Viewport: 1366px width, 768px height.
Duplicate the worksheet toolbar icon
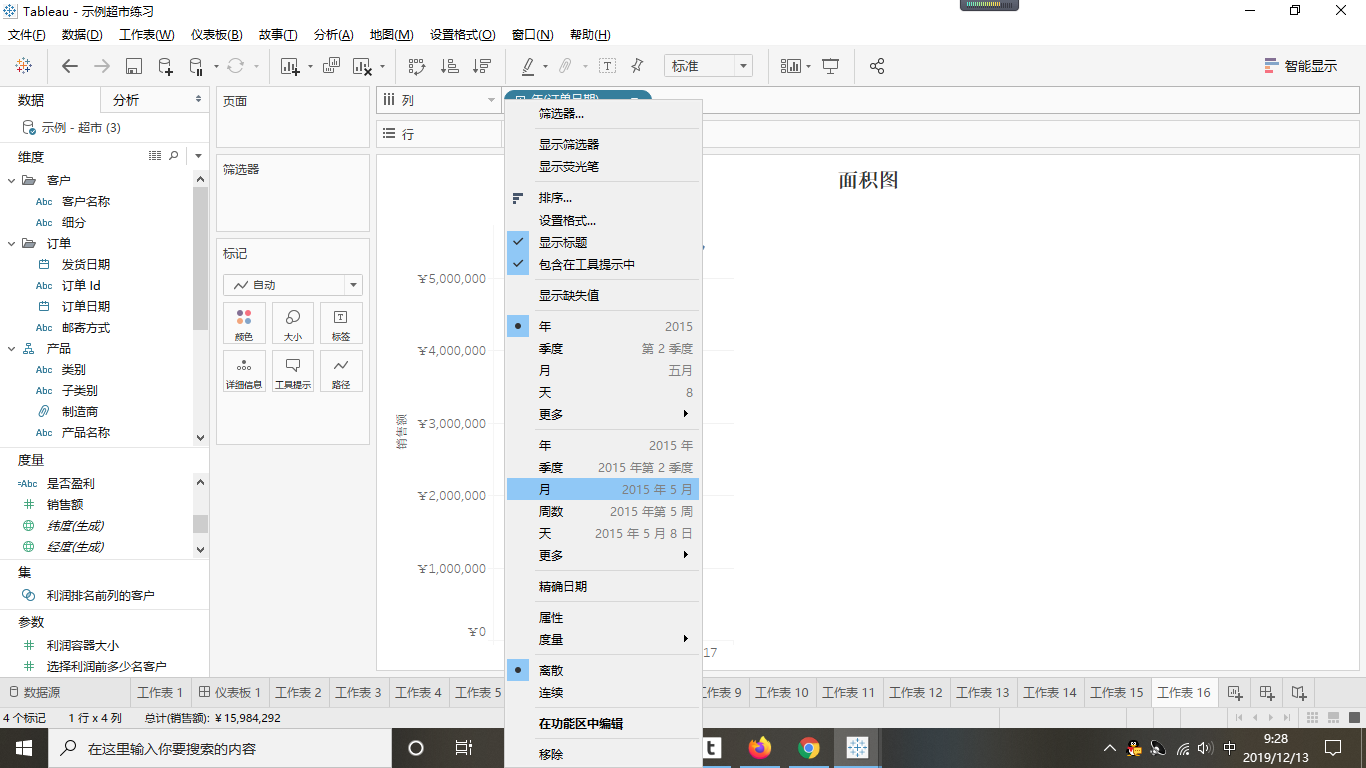331,66
